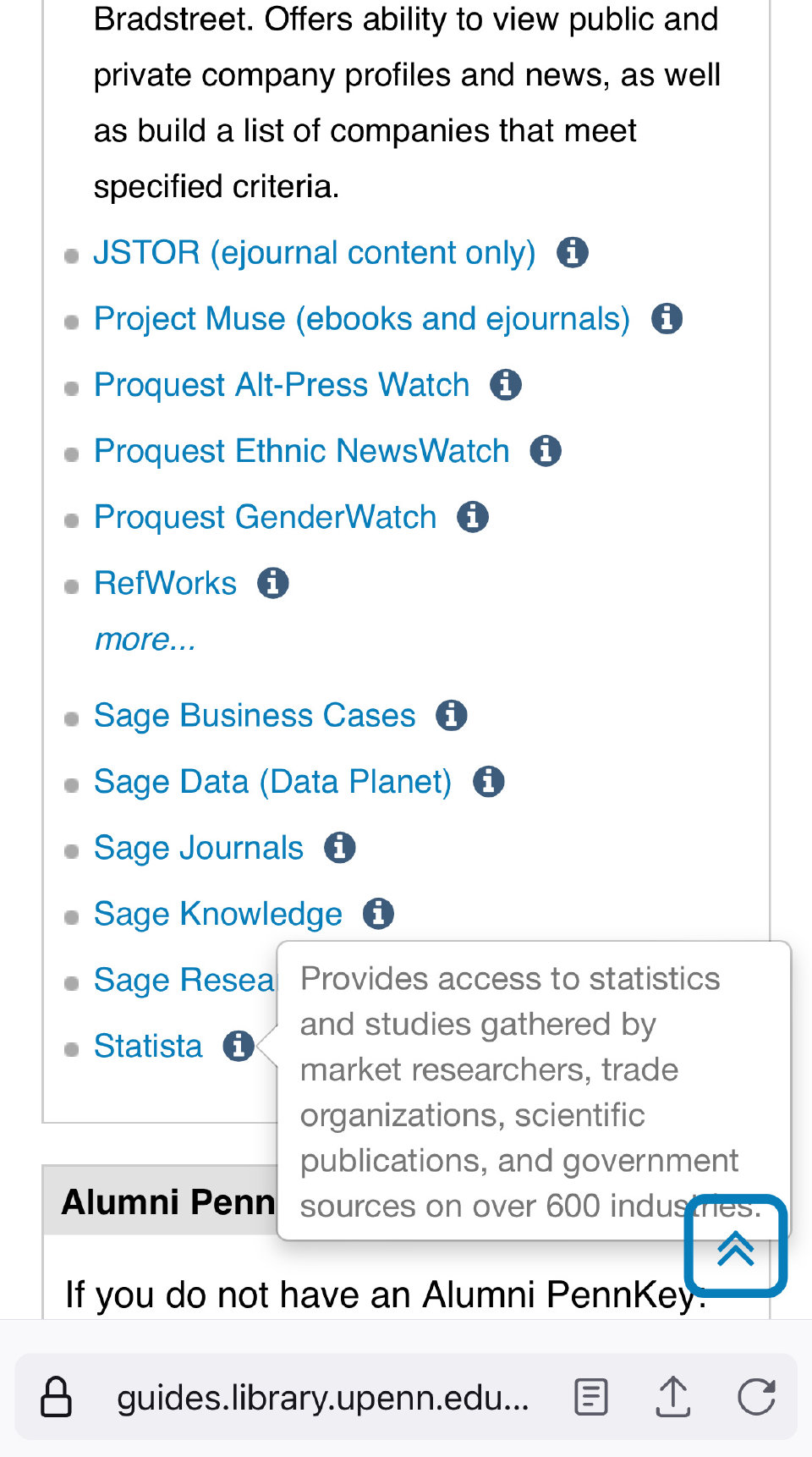Viewport: 812px width, 1457px height.
Task: Tap the RefWorks info icon
Action: [x=272, y=582]
